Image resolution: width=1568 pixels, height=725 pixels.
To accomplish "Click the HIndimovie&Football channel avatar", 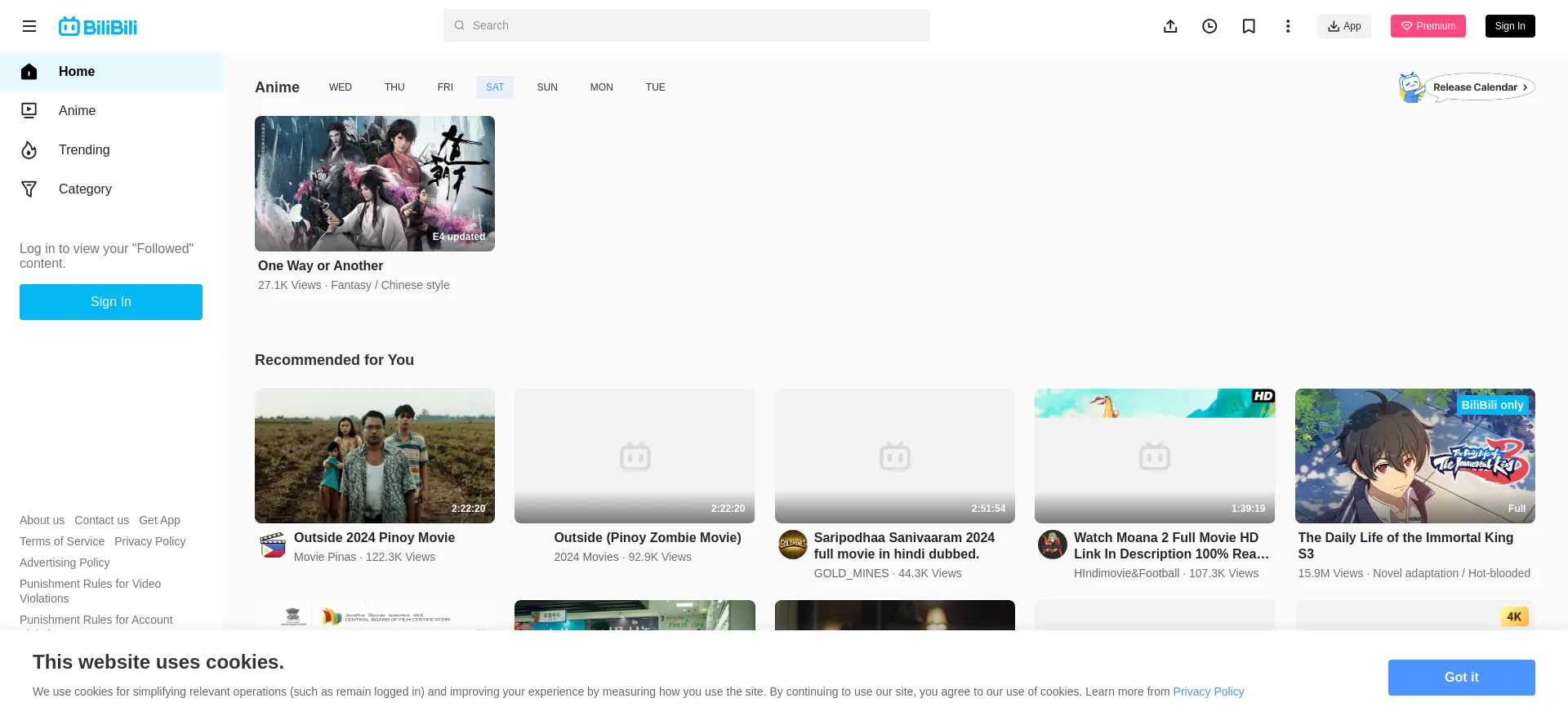I will click(1053, 545).
